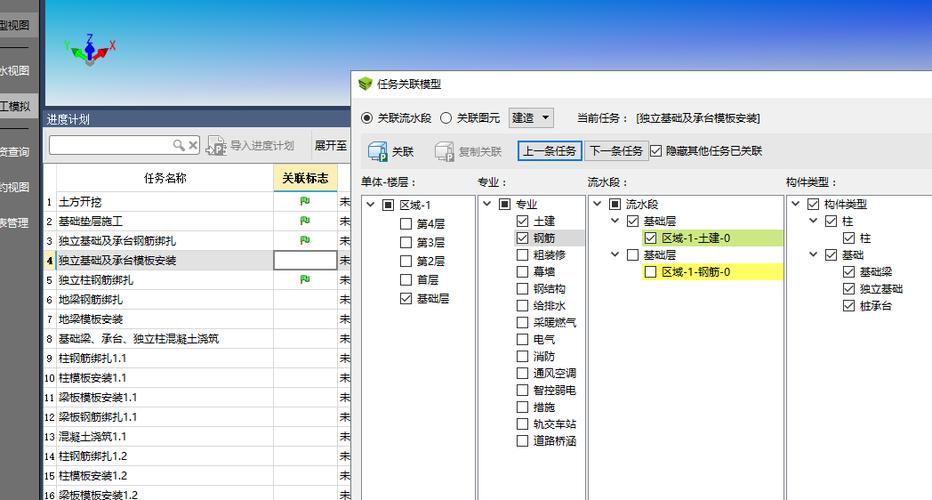Click the green flag for 独立柱钢筋绑扎
Screen dimensions: 932x500
(x=305, y=279)
